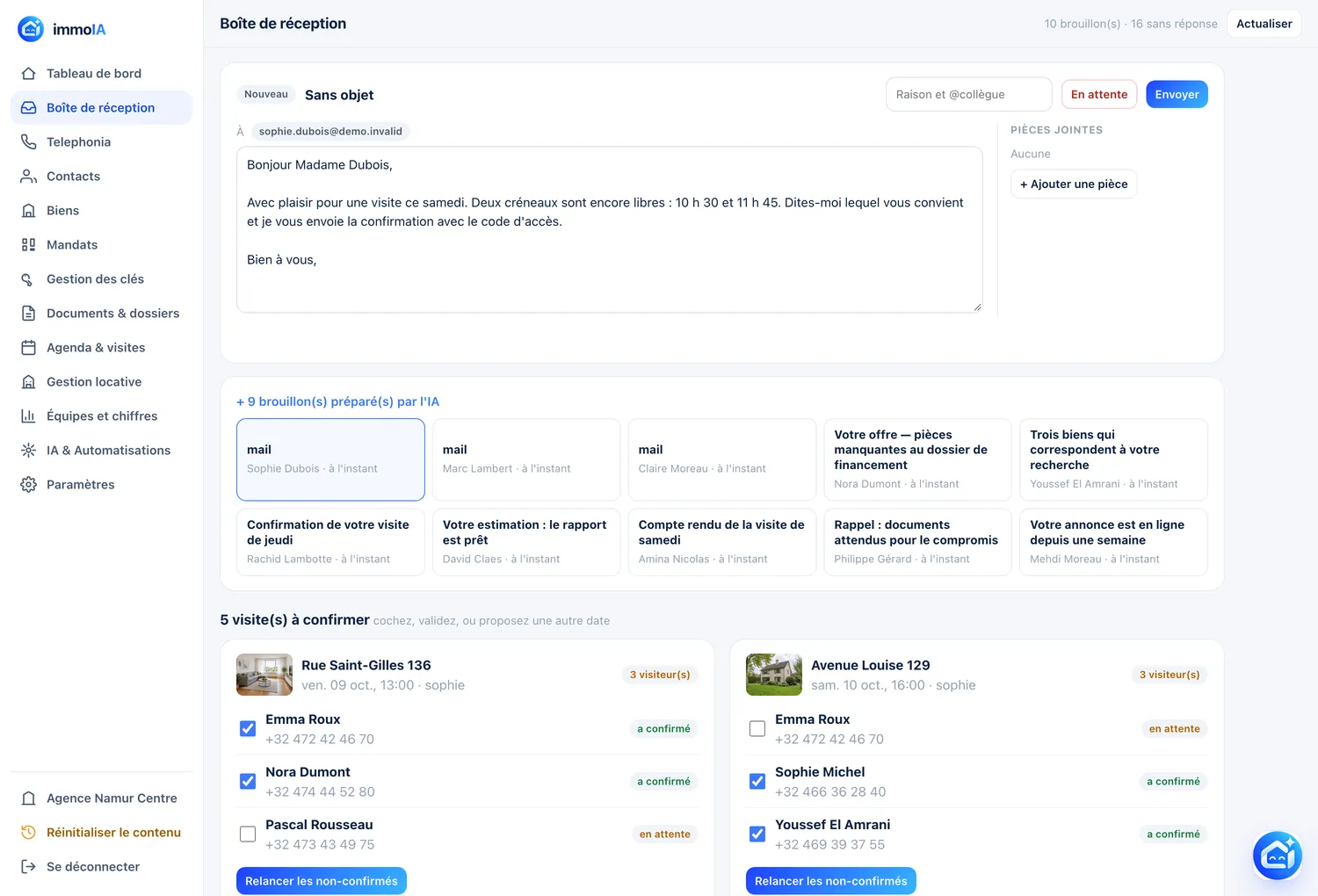1318x896 pixels.
Task: Select Agence Namur Centre agency switcher
Action: [x=101, y=798]
